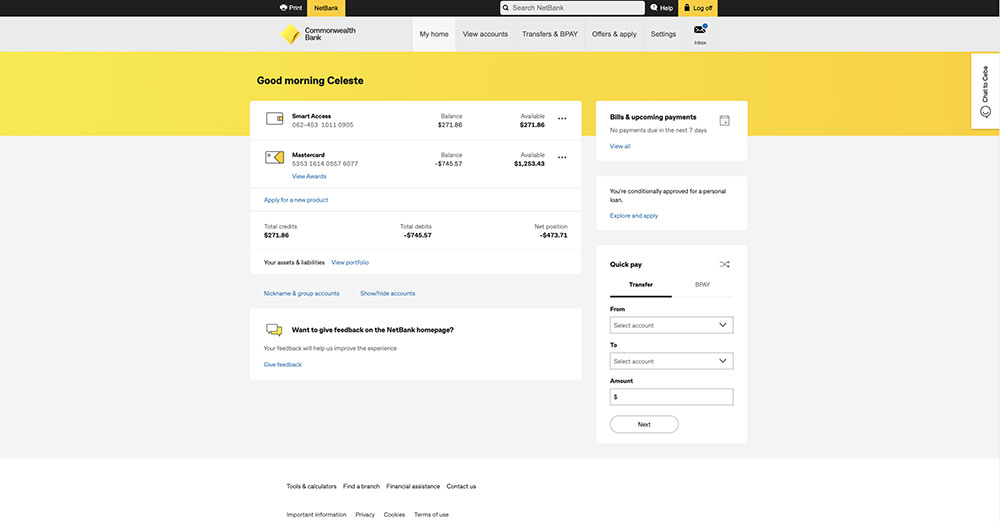
Task: Open Offers & apply menu
Action: (x=614, y=34)
